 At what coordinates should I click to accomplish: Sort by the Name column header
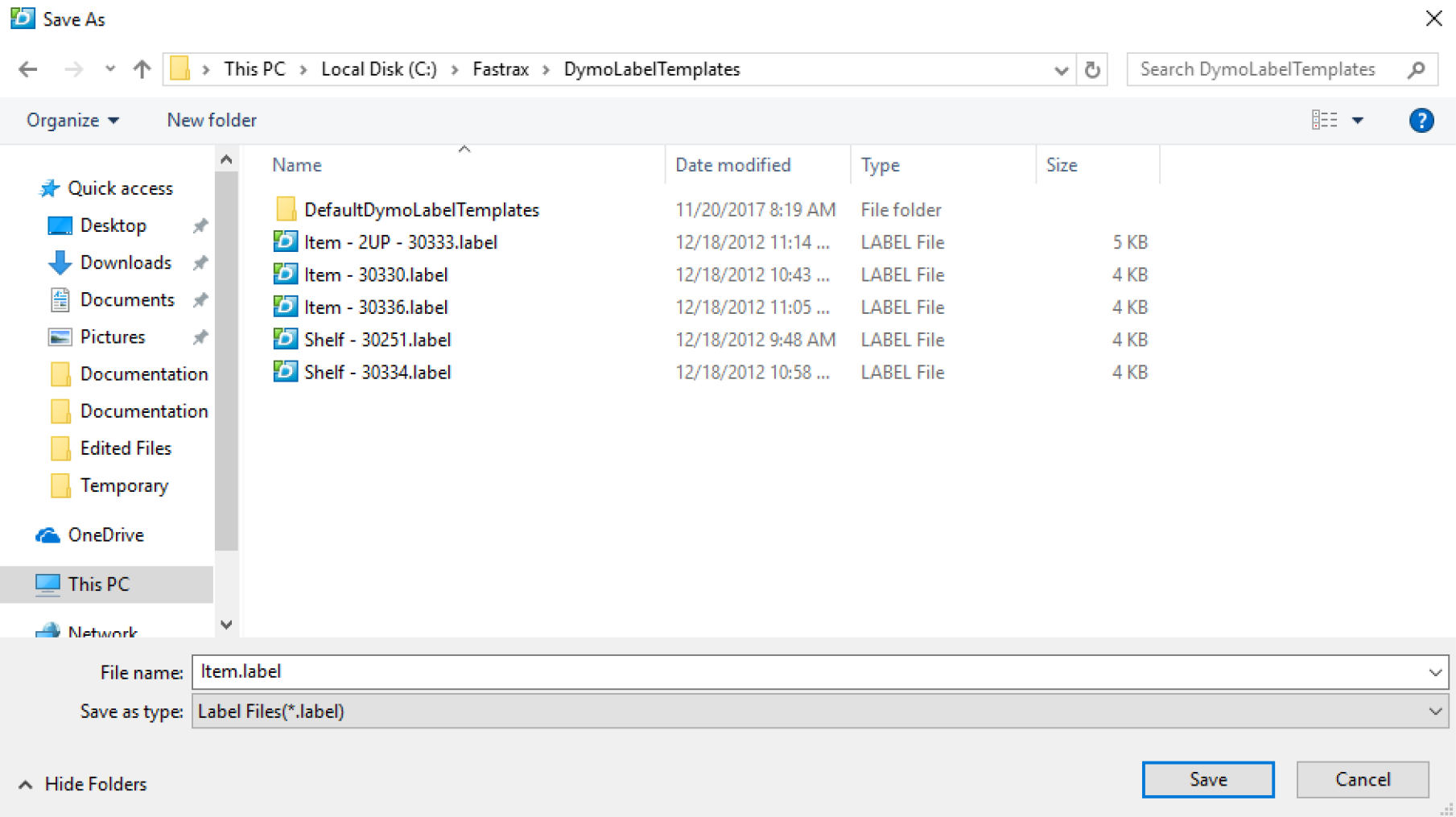(x=297, y=165)
